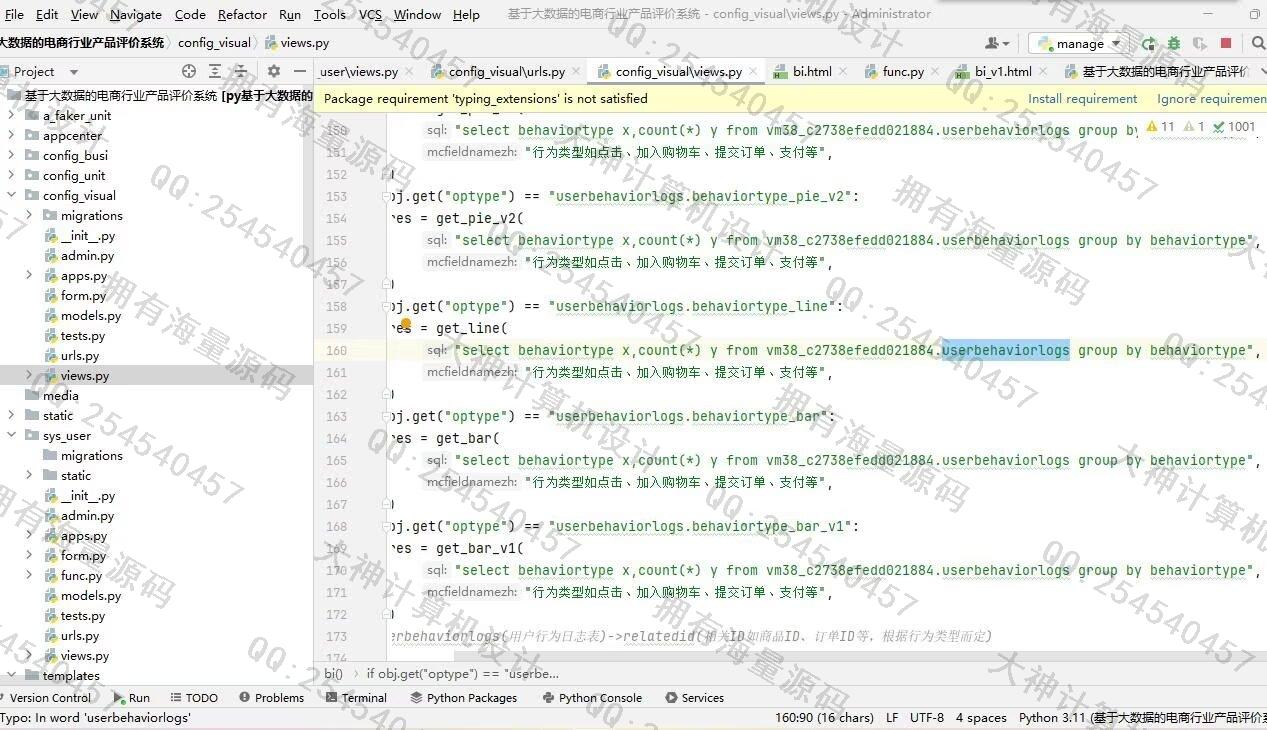Open the manage run configuration dropdown
This screenshot has width=1267, height=730.
[1078, 43]
